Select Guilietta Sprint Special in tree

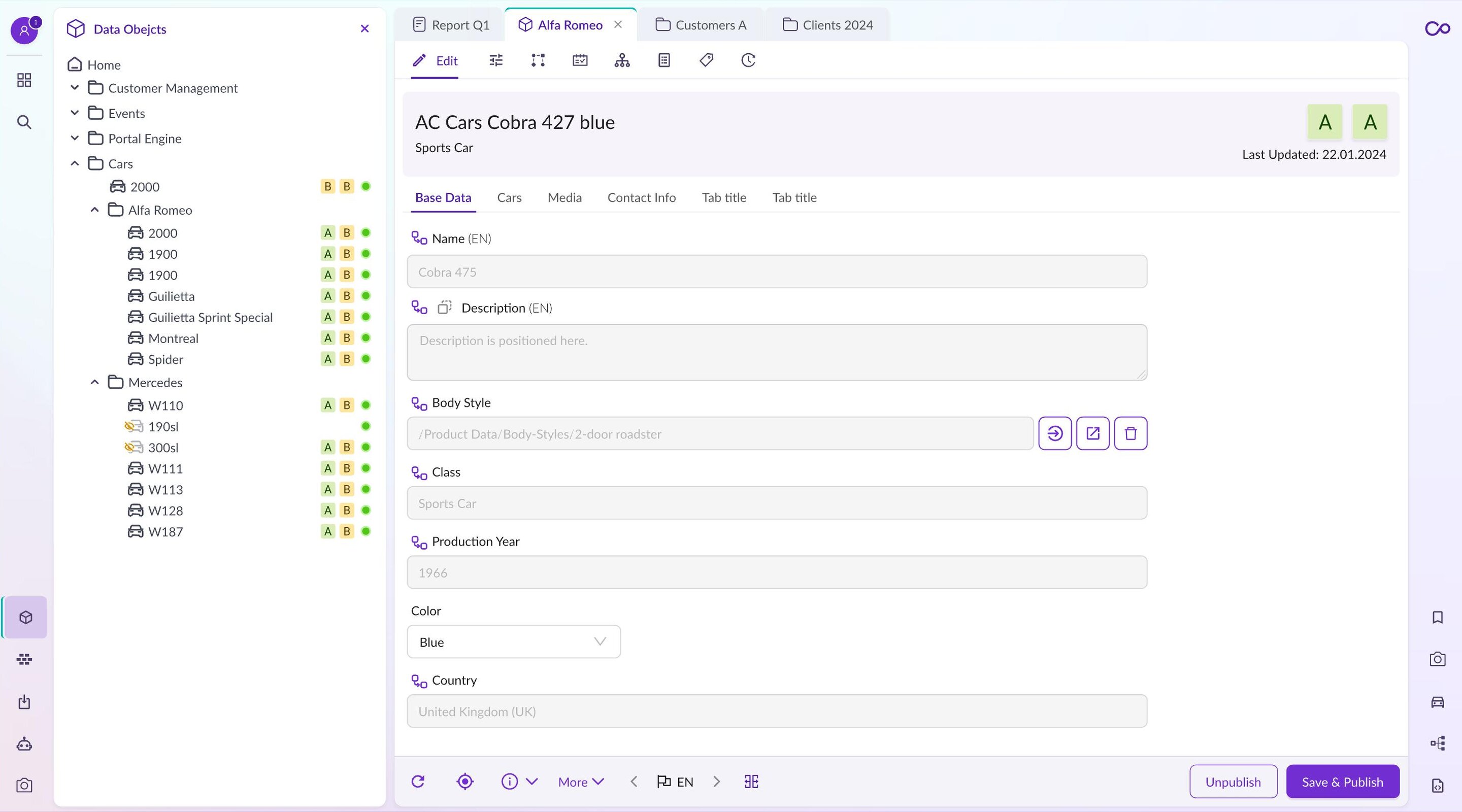coord(210,317)
